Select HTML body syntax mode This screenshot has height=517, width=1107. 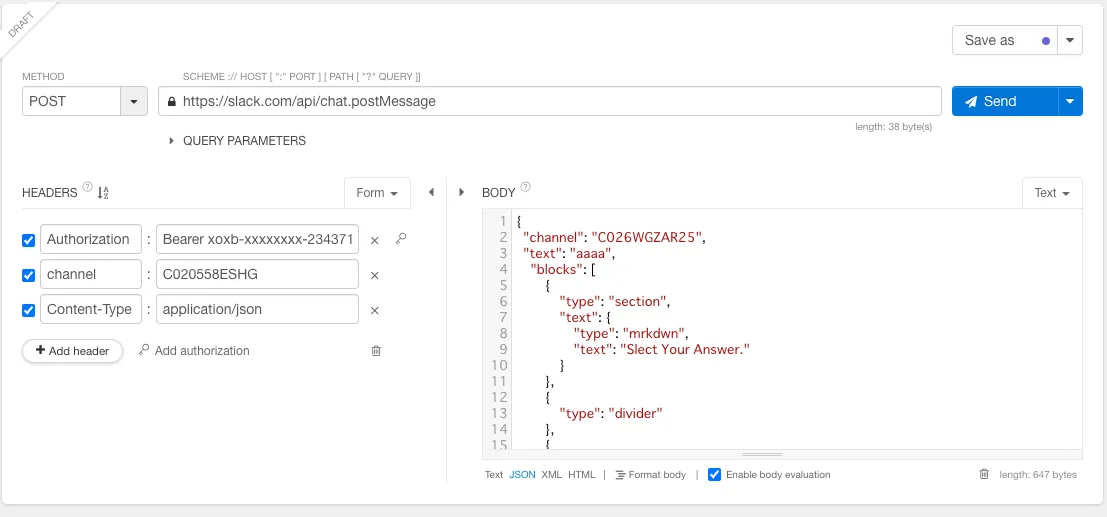click(x=581, y=474)
